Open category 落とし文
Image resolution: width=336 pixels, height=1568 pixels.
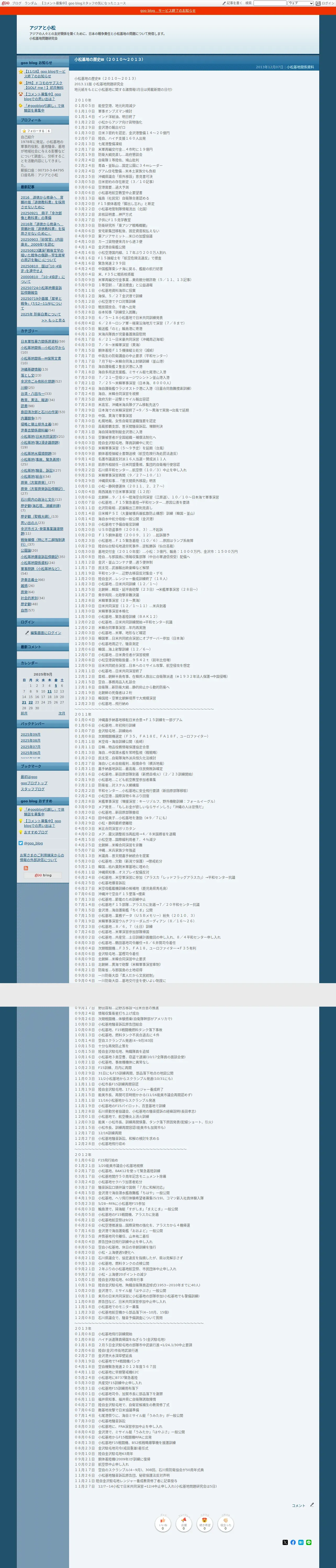(x=27, y=376)
